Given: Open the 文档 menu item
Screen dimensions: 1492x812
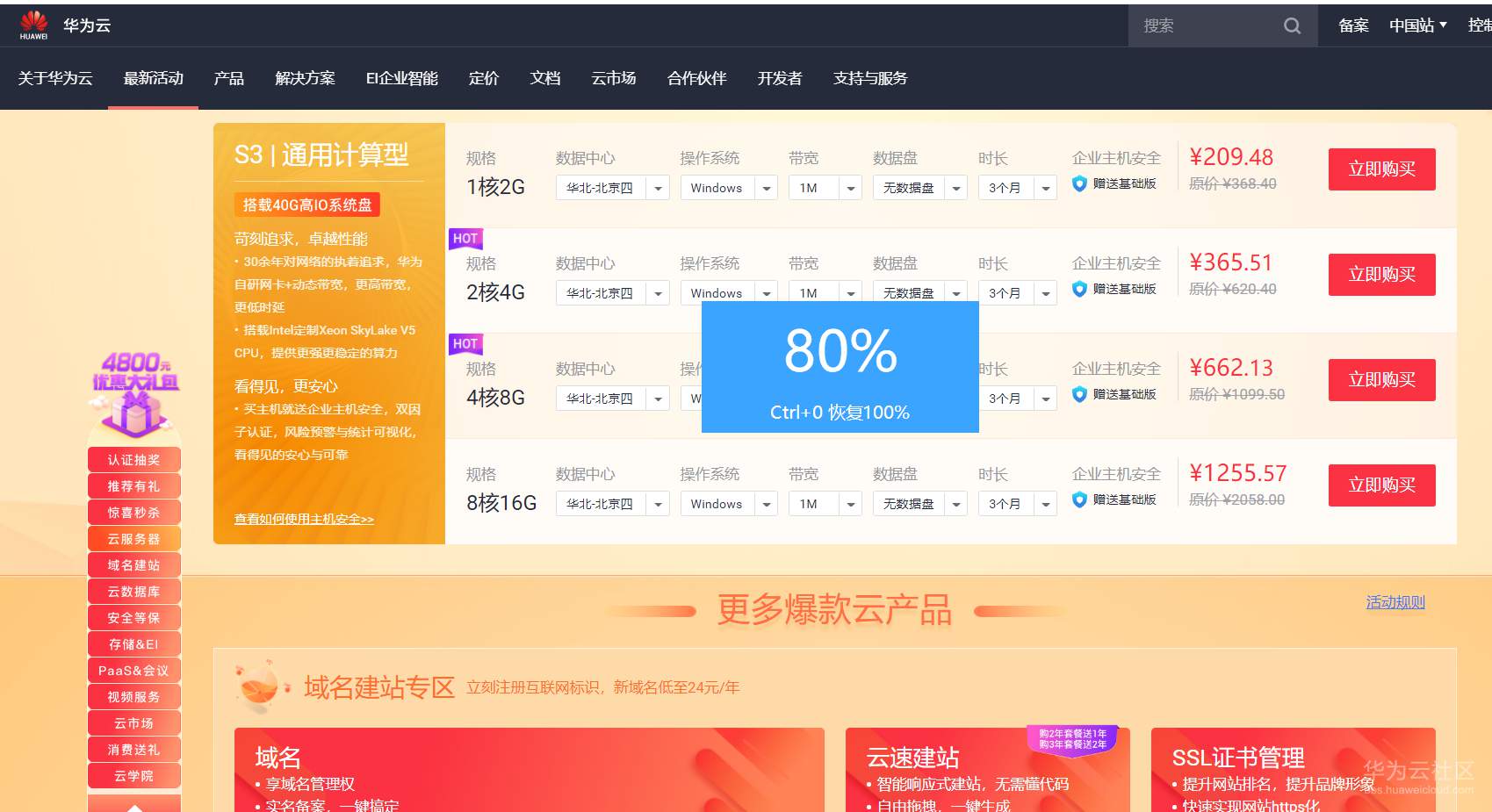Looking at the screenshot, I should pos(545,78).
